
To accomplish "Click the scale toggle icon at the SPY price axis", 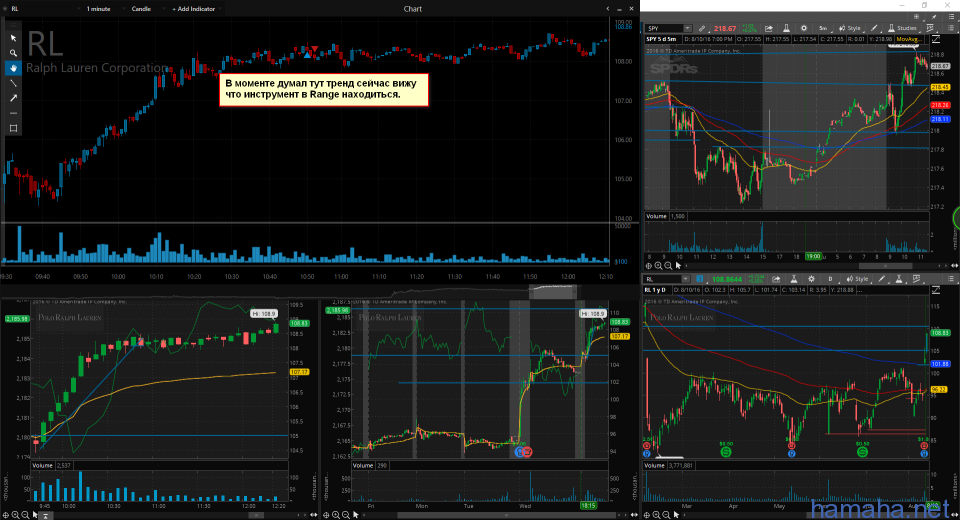I will click(936, 39).
